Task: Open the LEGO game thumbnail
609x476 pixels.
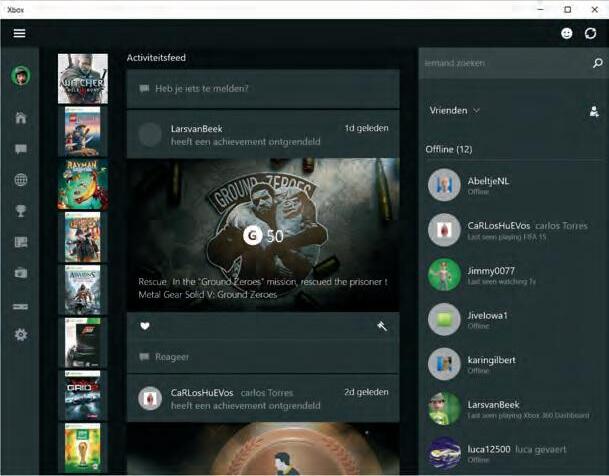Action: click(x=83, y=131)
